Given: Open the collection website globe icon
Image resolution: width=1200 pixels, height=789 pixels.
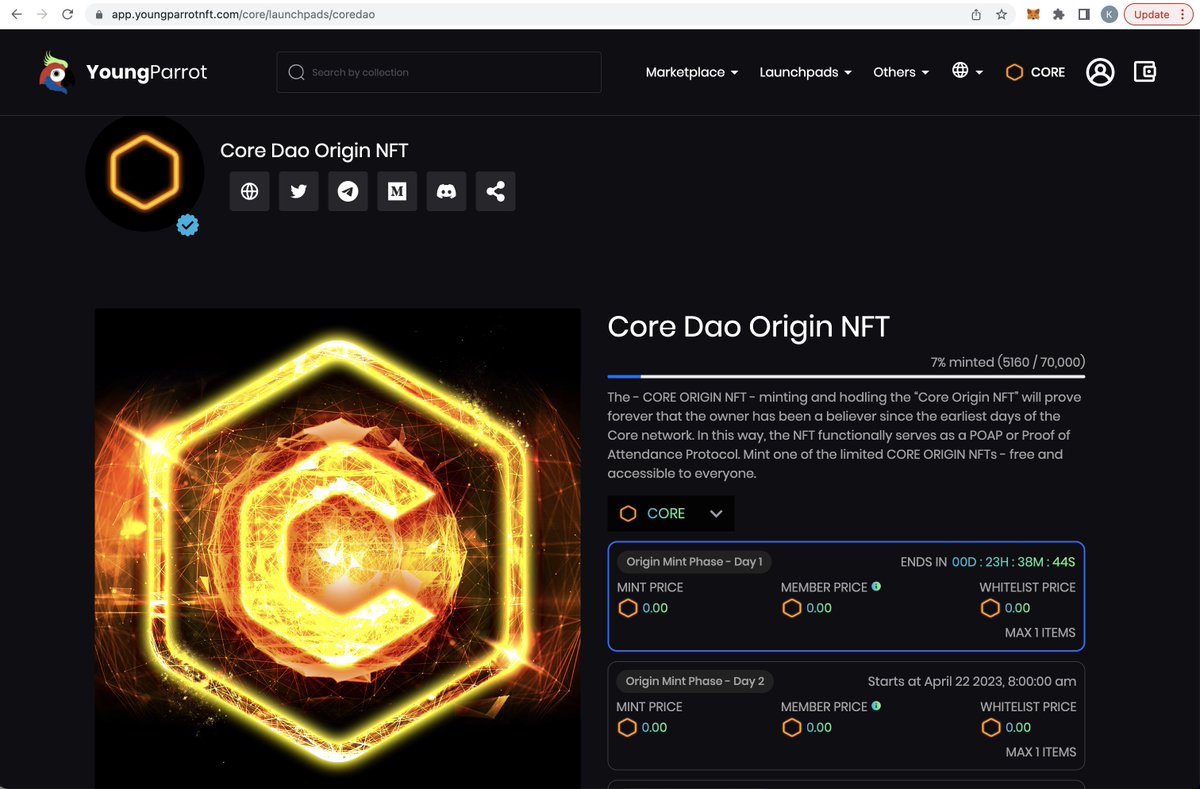Looking at the screenshot, I should click(250, 191).
